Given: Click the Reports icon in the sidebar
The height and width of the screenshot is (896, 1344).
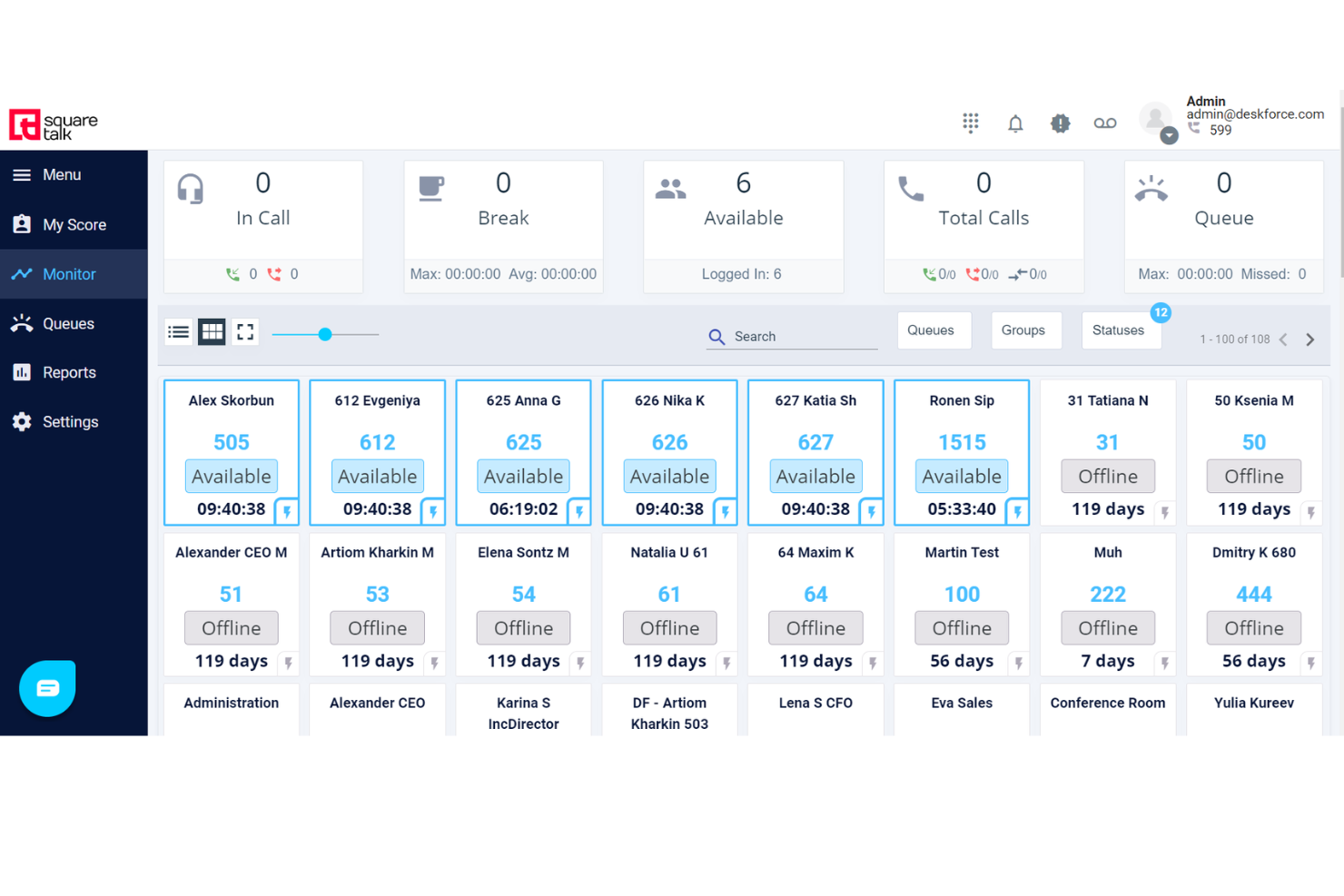Looking at the screenshot, I should click(x=22, y=372).
